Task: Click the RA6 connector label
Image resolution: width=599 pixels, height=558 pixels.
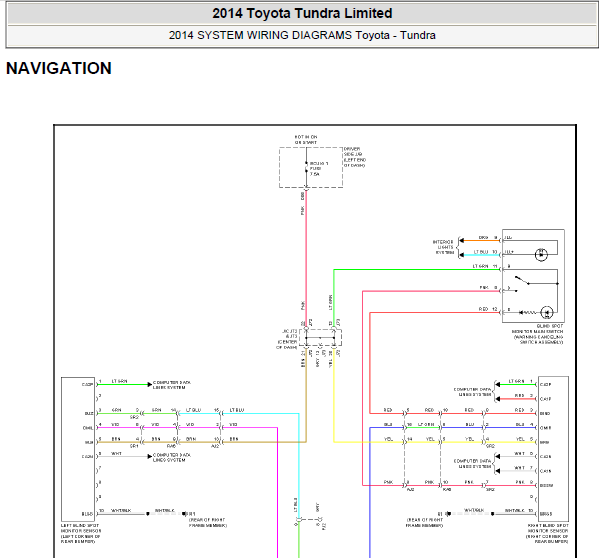Action: pos(171,446)
